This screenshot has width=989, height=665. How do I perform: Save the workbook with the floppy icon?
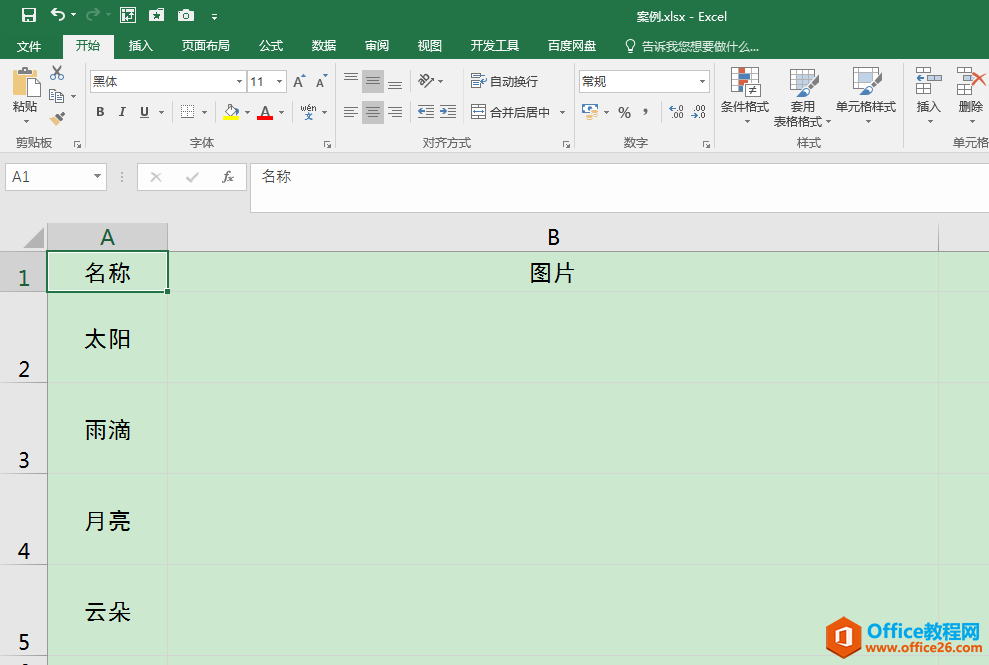[x=28, y=15]
